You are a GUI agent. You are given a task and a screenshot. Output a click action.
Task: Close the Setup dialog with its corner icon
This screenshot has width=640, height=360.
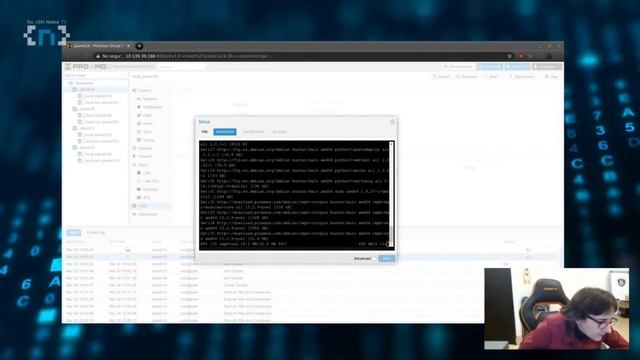point(392,122)
